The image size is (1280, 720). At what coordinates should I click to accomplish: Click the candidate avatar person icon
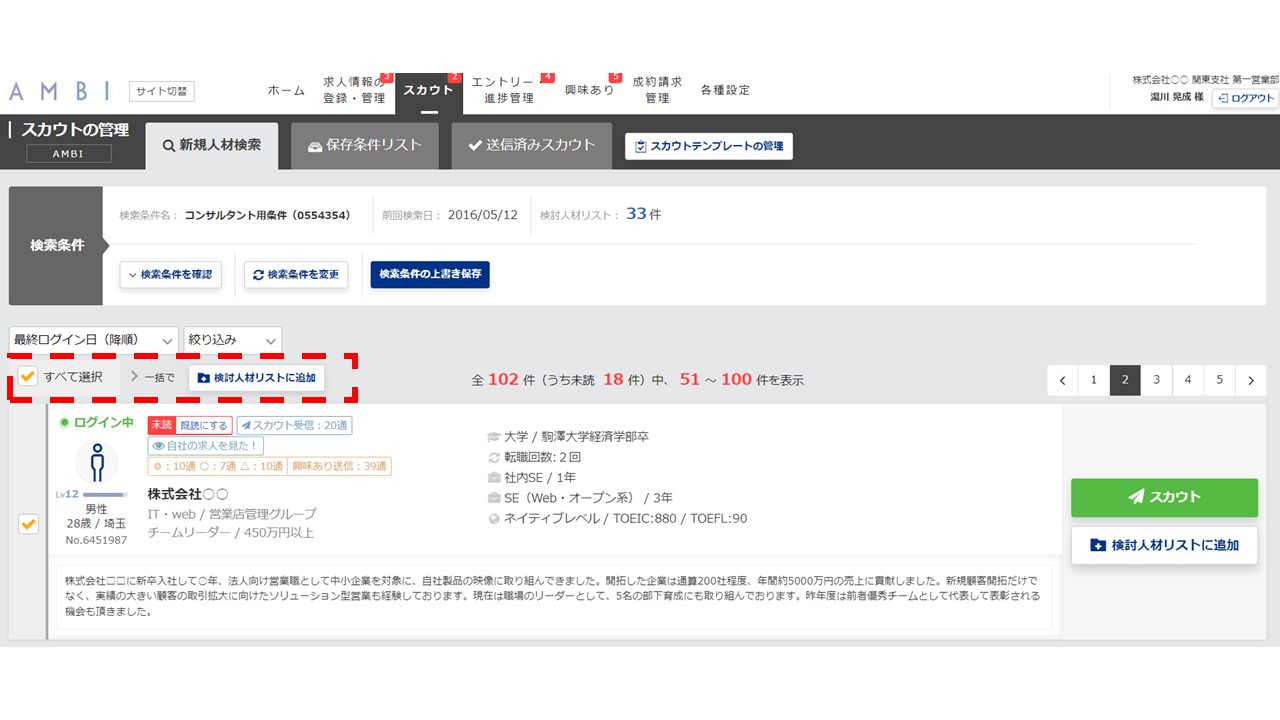97,463
